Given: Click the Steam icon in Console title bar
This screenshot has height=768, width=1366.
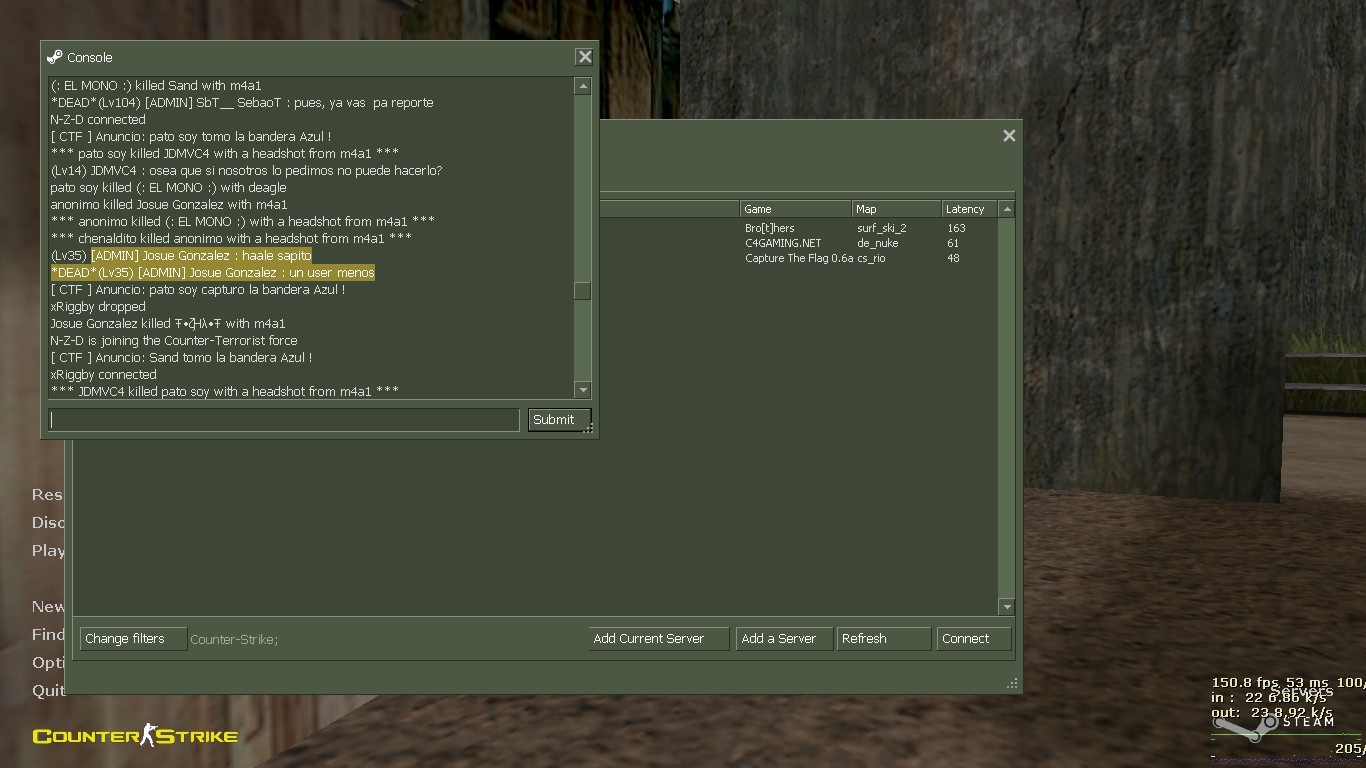Looking at the screenshot, I should (x=55, y=57).
